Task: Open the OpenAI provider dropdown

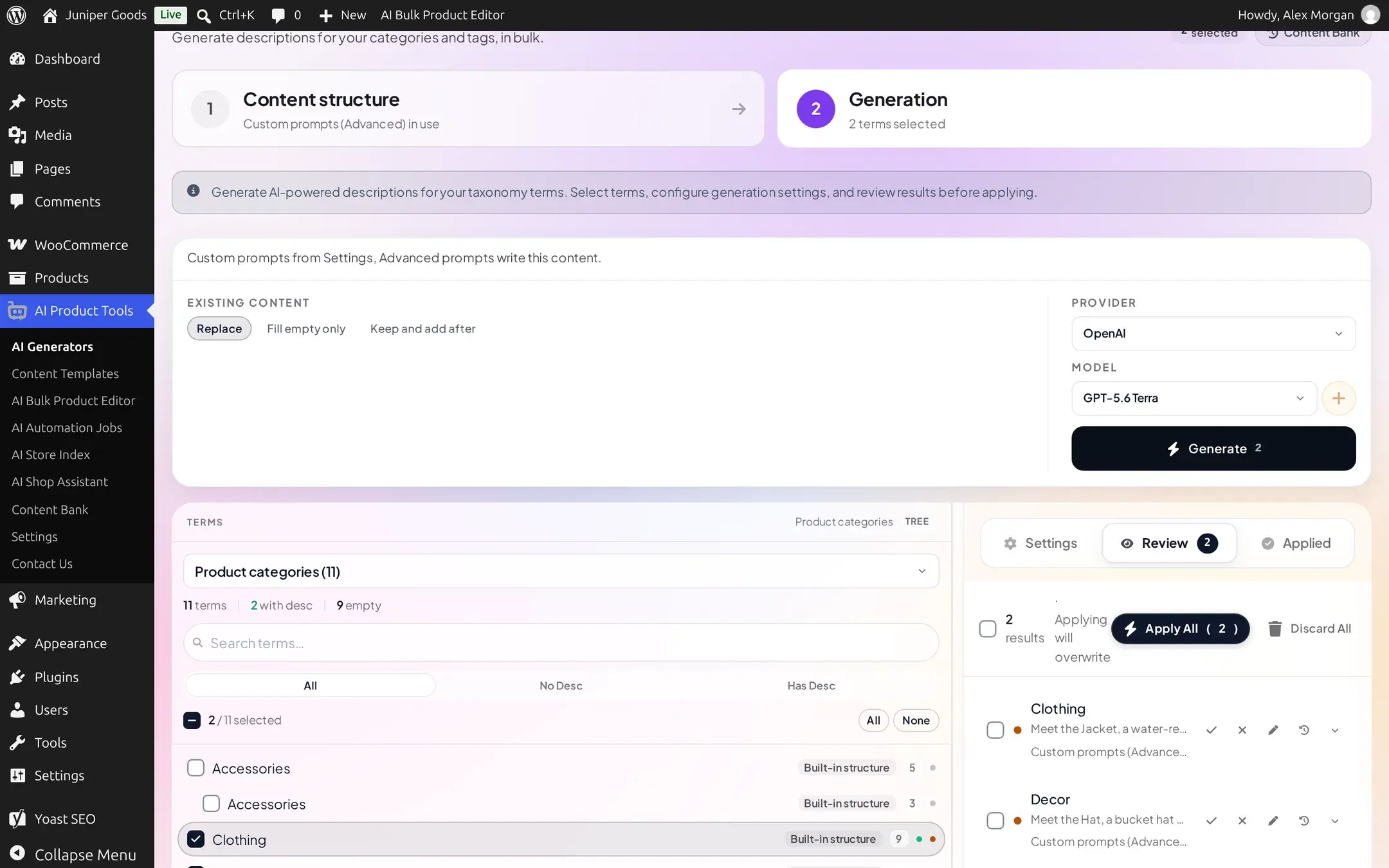Action: point(1213,334)
